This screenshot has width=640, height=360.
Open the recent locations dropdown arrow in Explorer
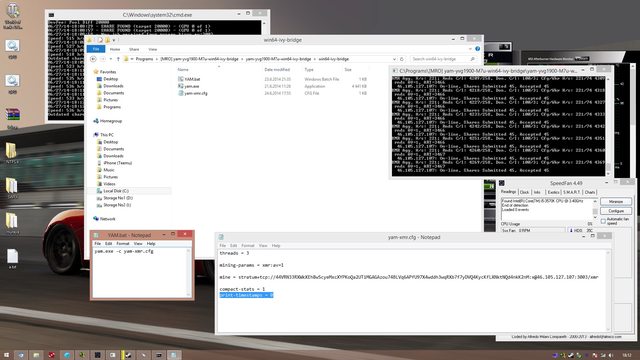point(111,59)
